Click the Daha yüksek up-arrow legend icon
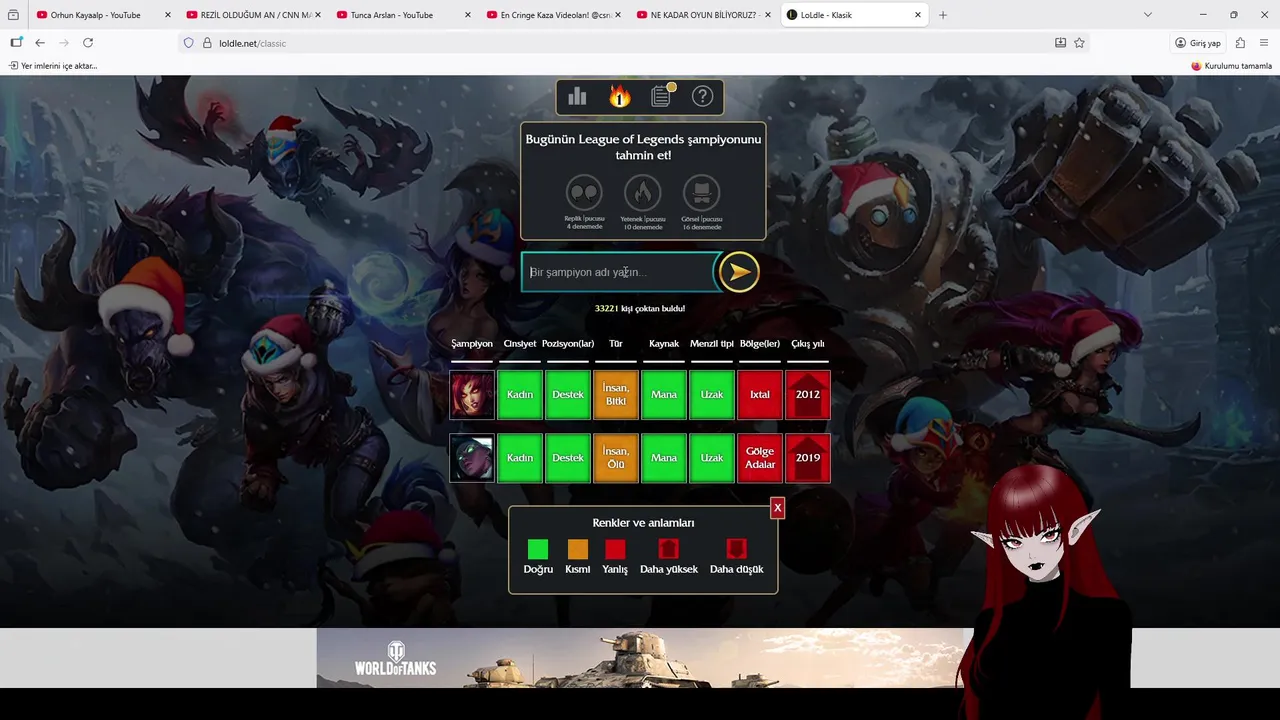The height and width of the screenshot is (720, 1280). pyautogui.click(x=668, y=549)
